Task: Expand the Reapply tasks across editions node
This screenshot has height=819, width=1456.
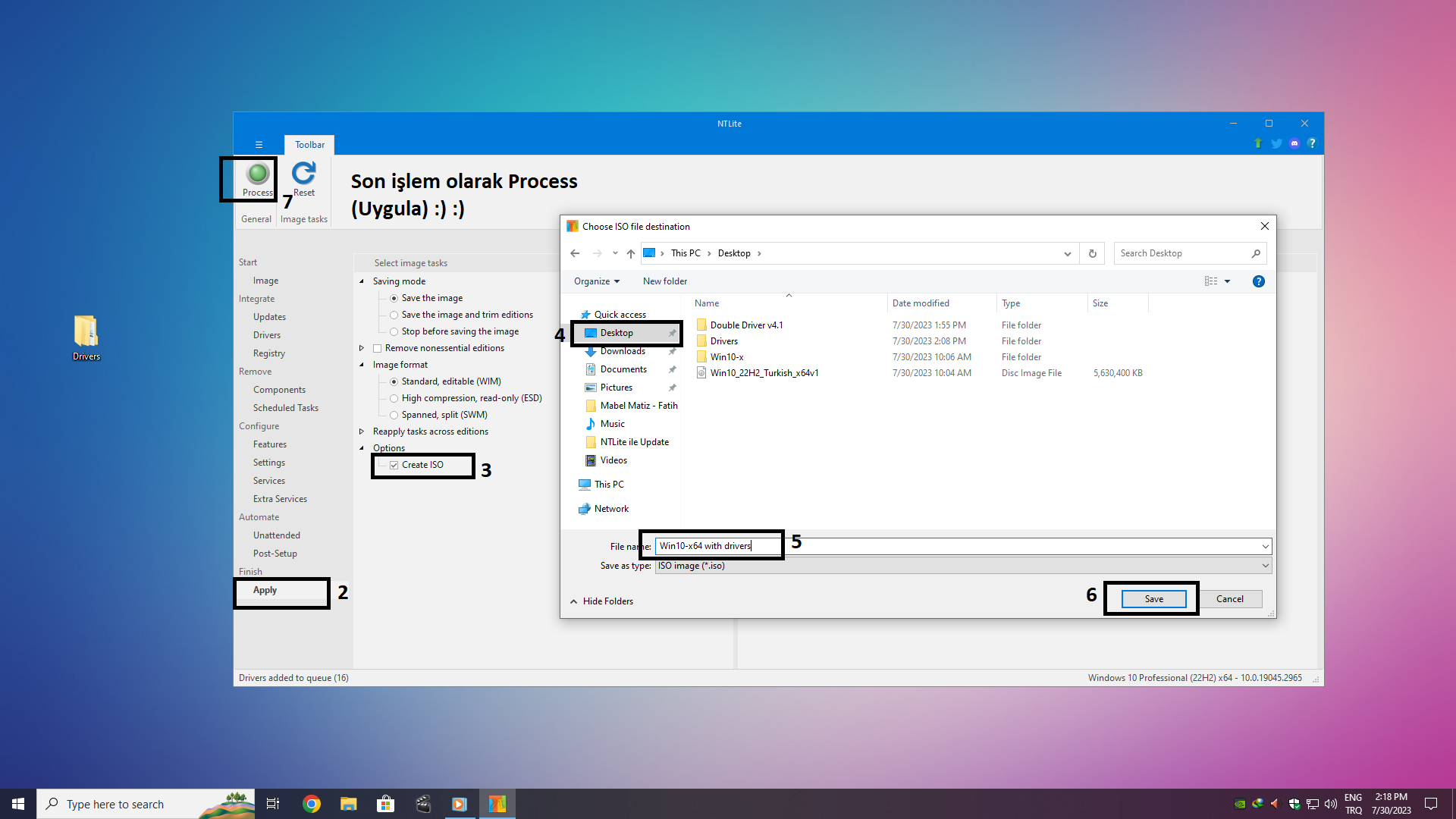Action: click(362, 431)
